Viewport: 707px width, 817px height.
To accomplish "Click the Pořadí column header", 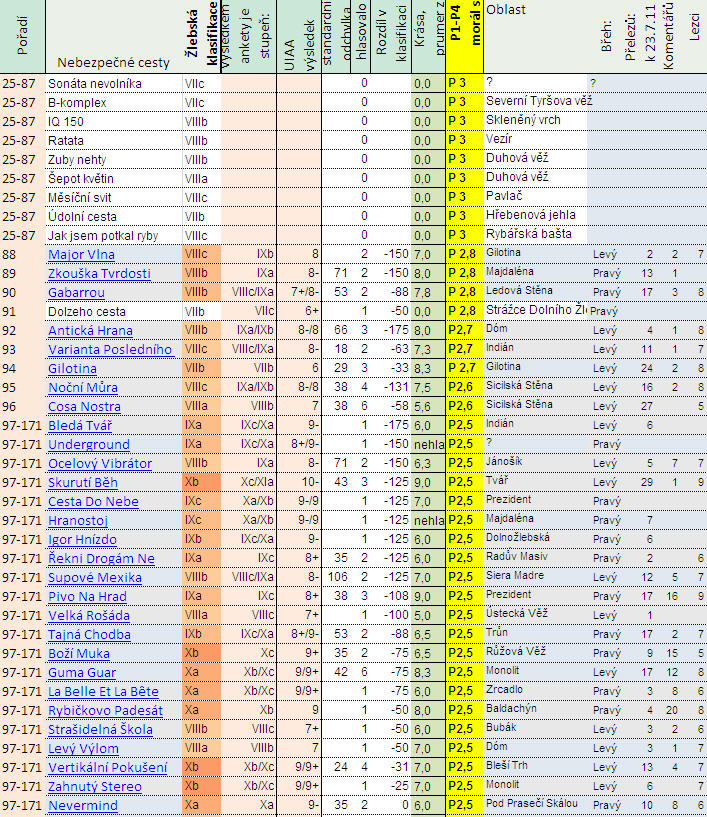I will coord(11,37).
